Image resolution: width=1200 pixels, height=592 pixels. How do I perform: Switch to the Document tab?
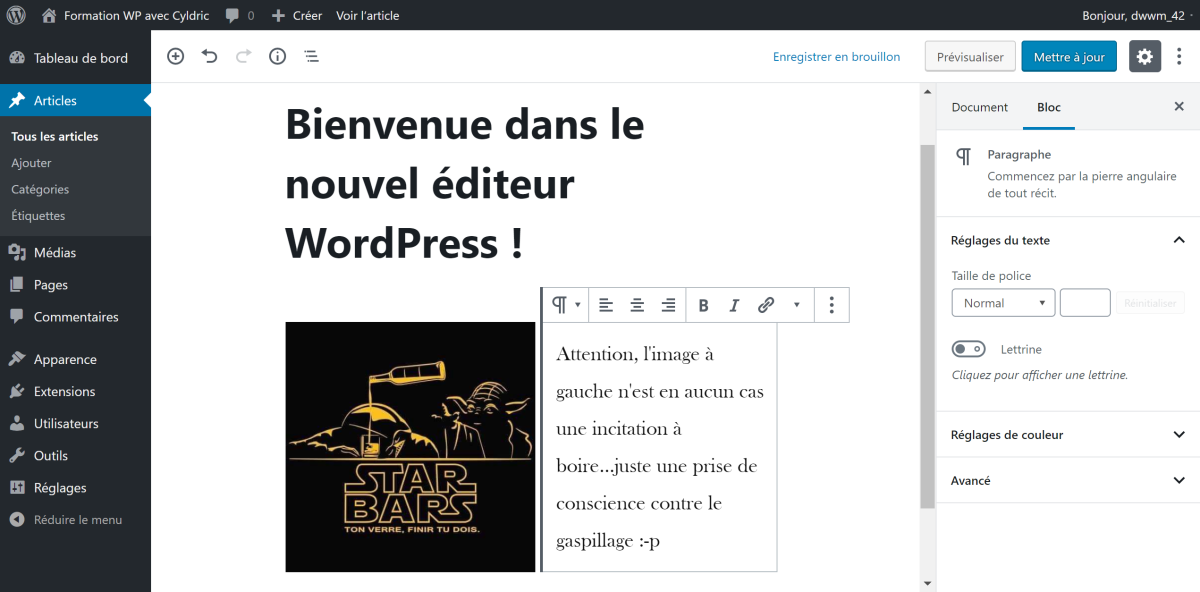click(x=979, y=107)
